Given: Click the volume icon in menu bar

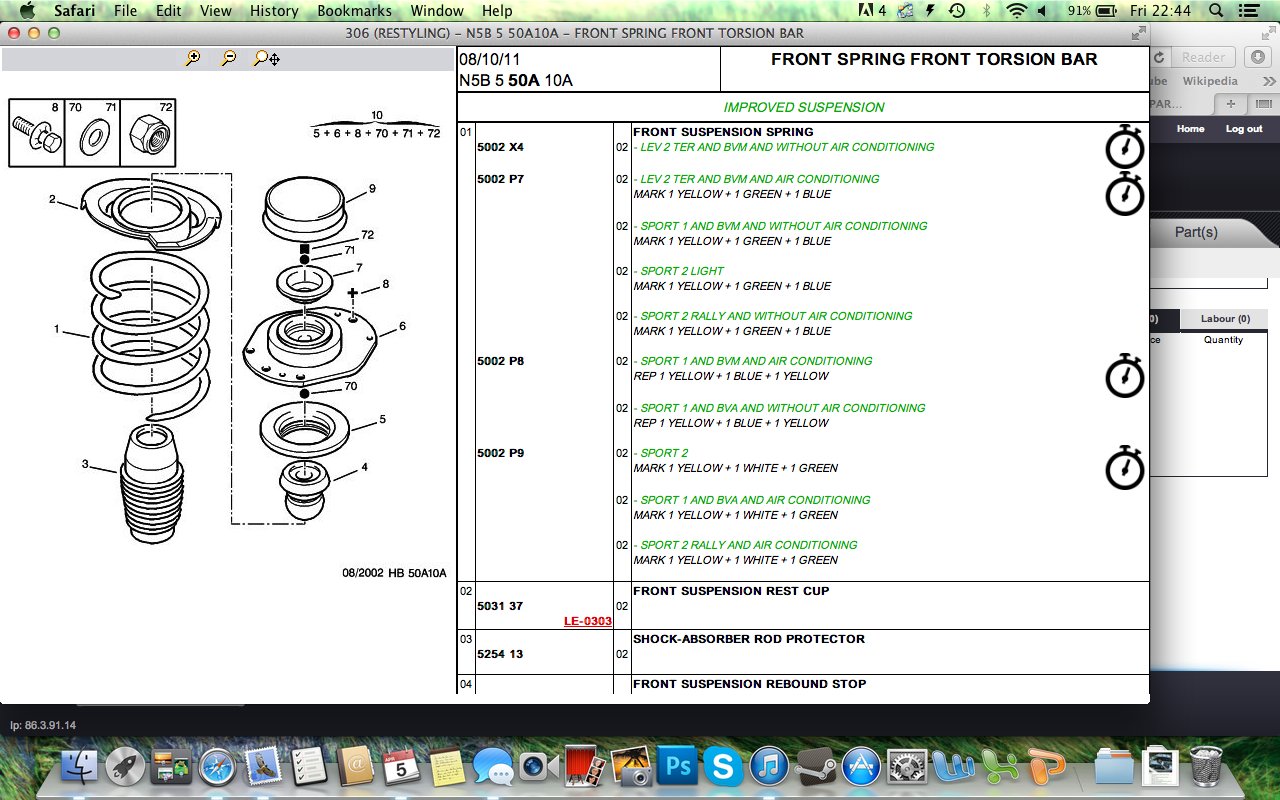Looking at the screenshot, I should pos(1043,11).
